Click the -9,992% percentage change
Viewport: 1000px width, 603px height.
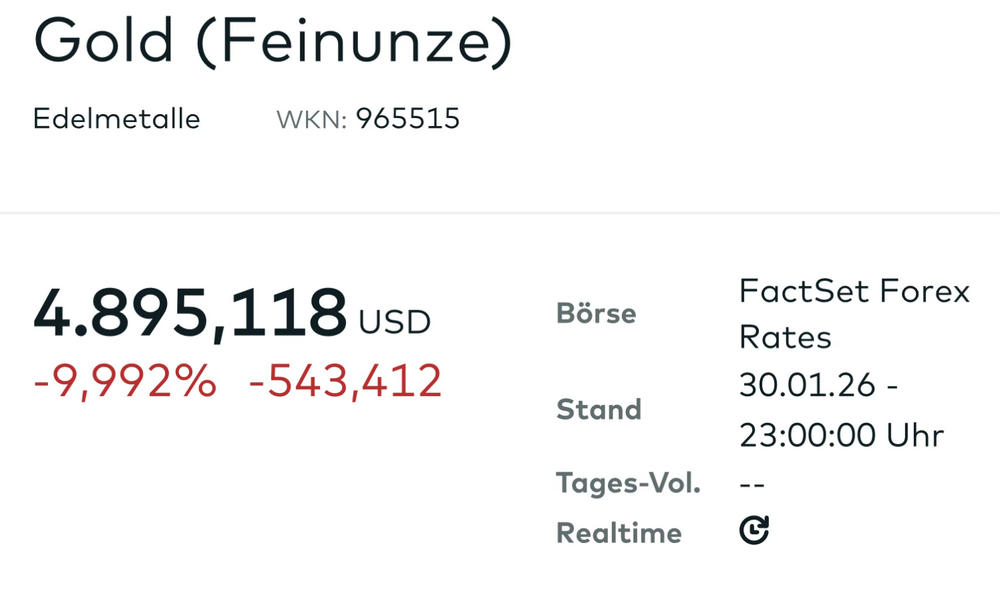[124, 380]
